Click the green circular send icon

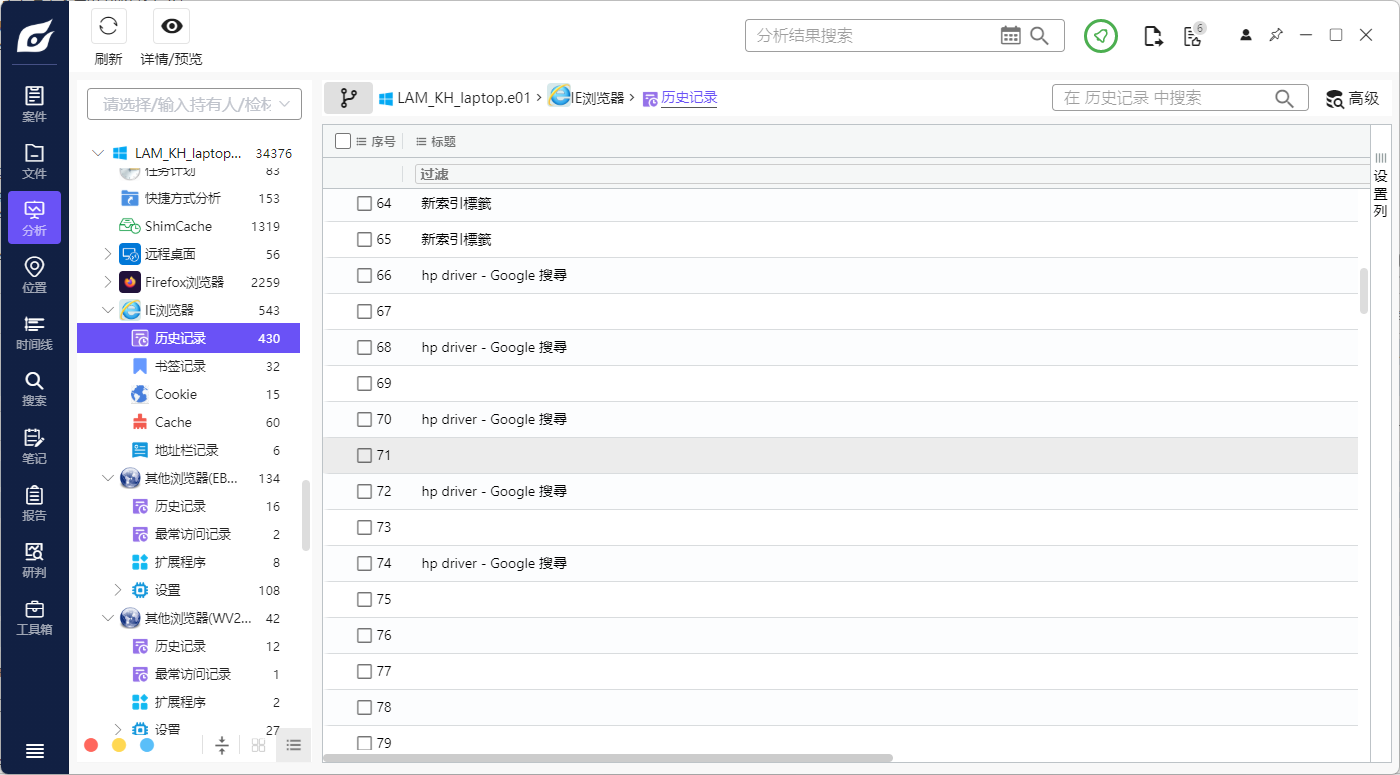pyautogui.click(x=1101, y=36)
